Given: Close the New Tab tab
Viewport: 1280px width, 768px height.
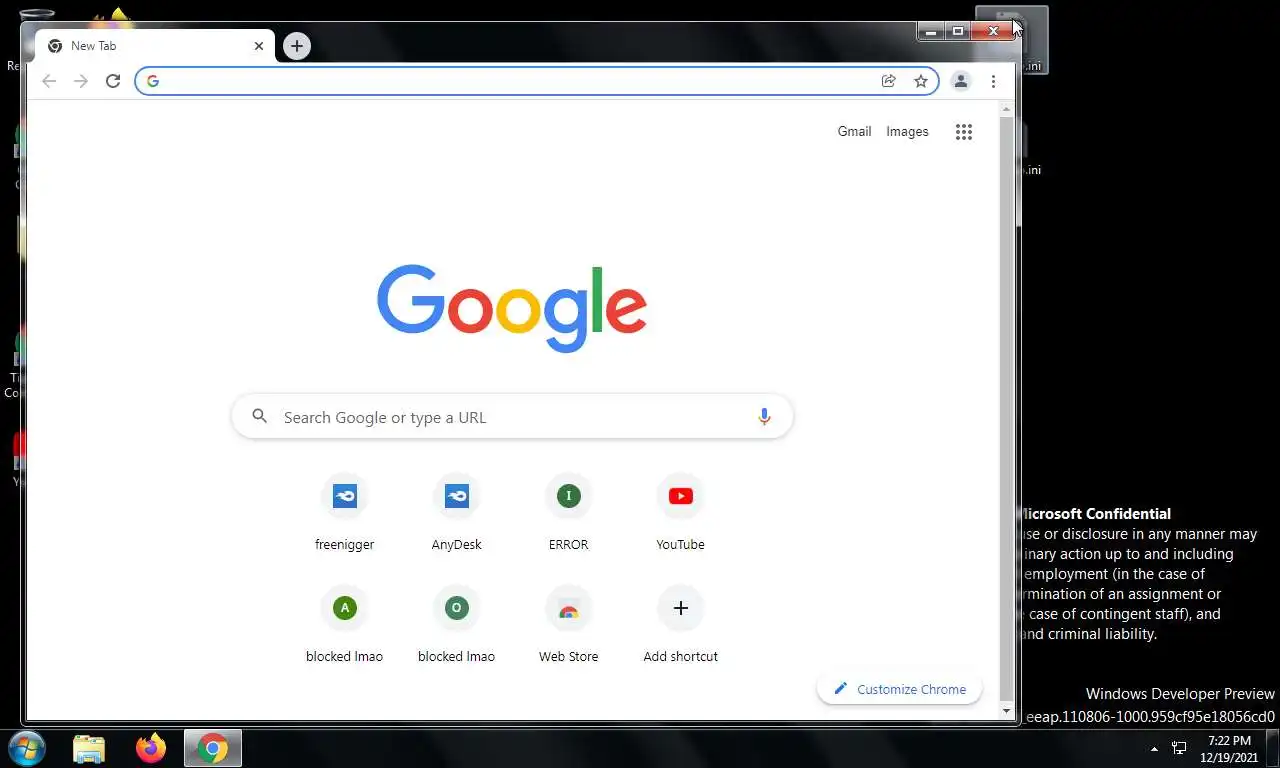Looking at the screenshot, I should [259, 46].
